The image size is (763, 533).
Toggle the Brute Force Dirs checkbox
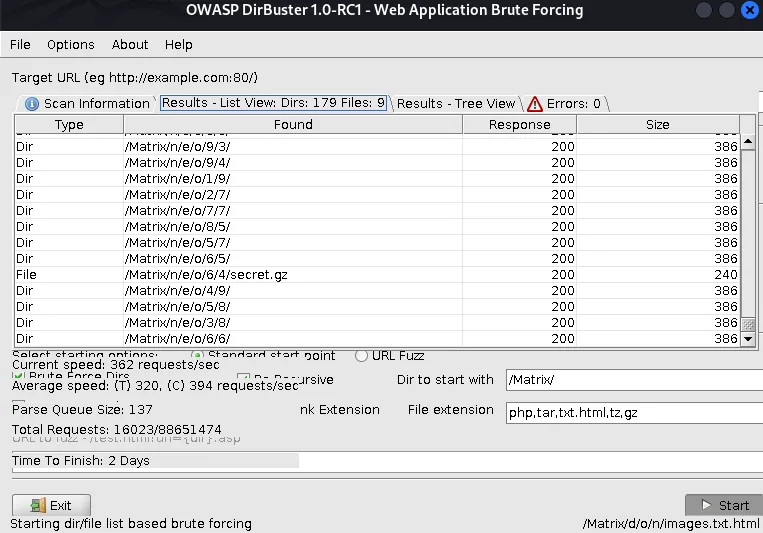18,375
